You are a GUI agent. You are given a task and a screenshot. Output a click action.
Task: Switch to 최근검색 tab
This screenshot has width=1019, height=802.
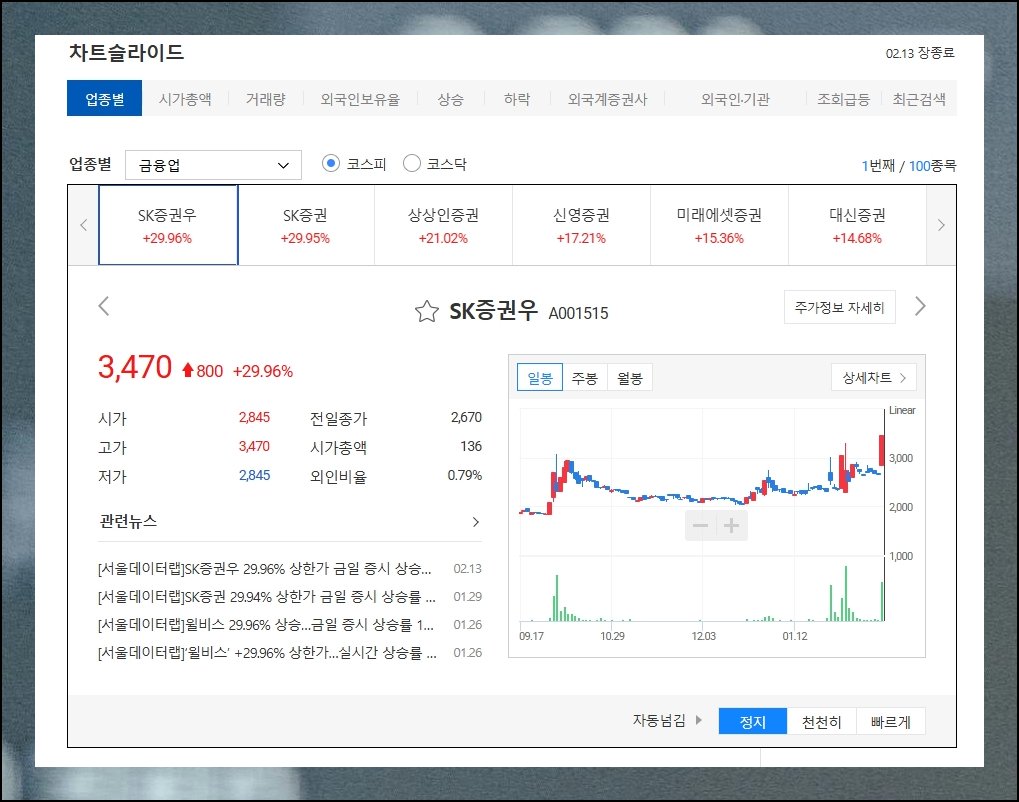(919, 99)
